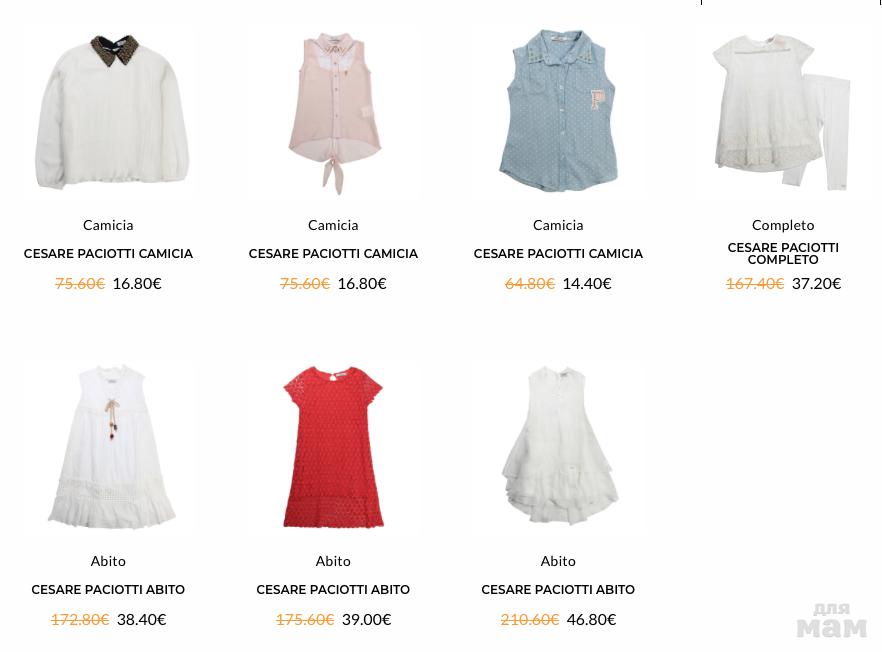Click the CESARE PACIOTTI COMPLETO title

click(x=783, y=254)
